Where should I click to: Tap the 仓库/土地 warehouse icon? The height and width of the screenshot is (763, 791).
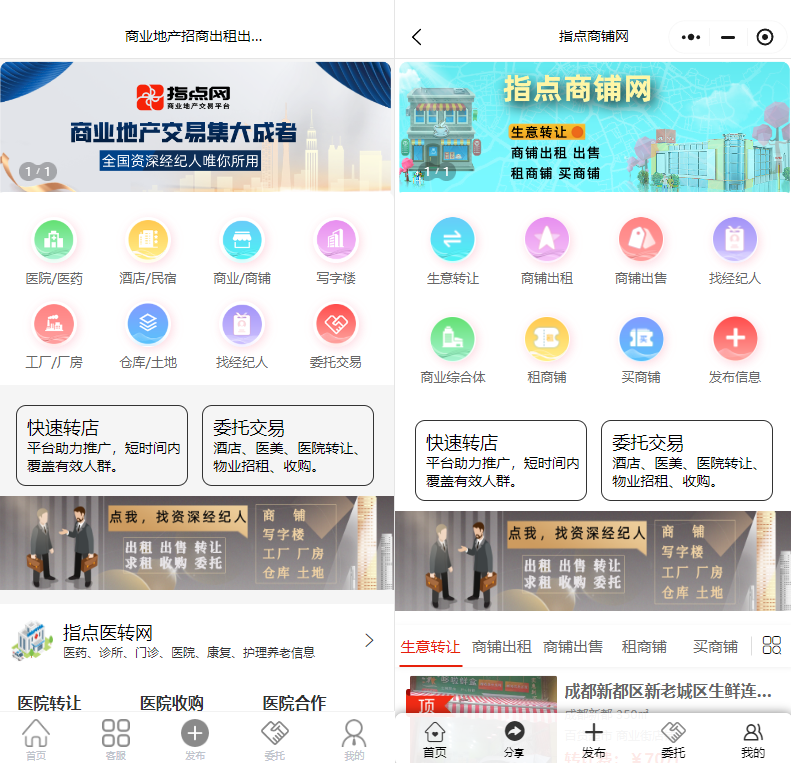pyautogui.click(x=148, y=324)
